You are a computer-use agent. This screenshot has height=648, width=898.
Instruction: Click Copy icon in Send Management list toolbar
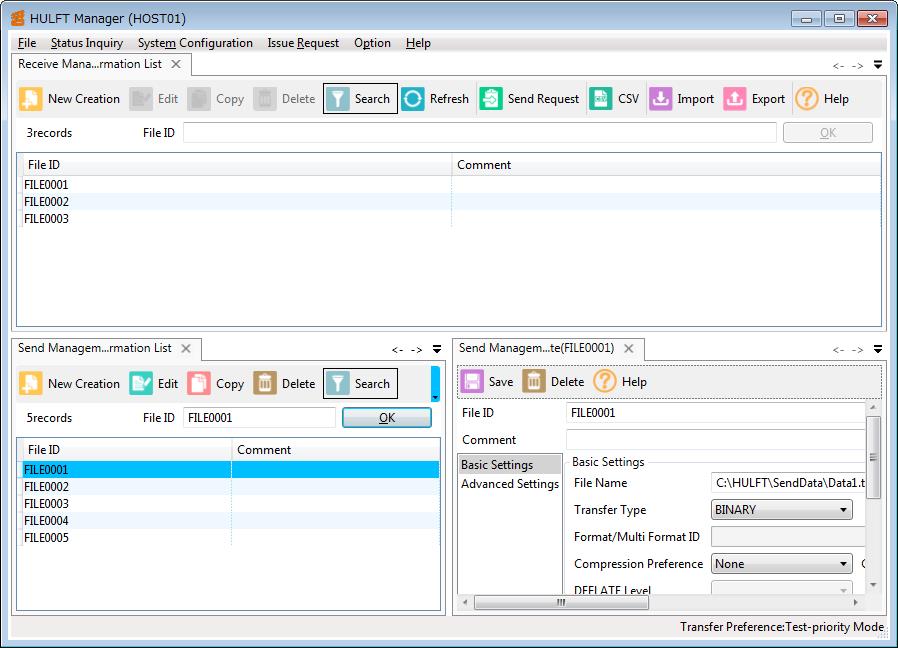199,384
